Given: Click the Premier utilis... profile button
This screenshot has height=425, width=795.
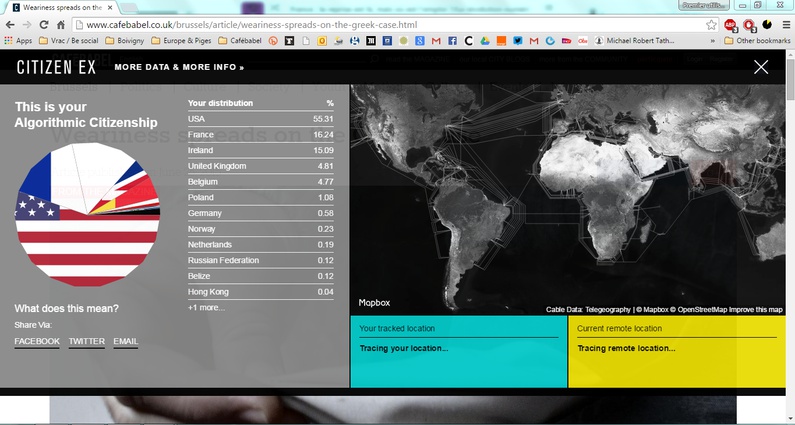Looking at the screenshot, I should [x=704, y=5].
